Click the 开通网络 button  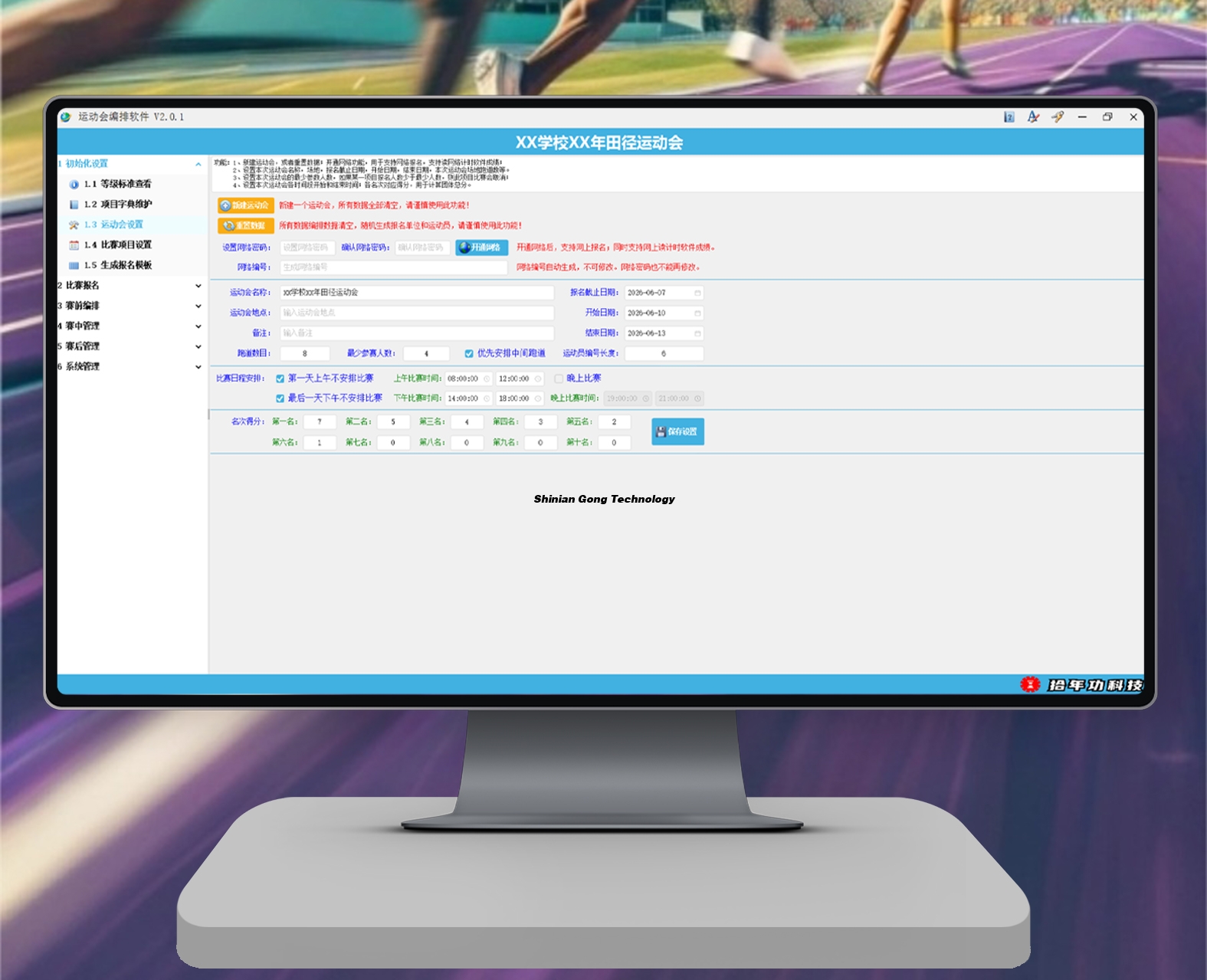click(481, 247)
